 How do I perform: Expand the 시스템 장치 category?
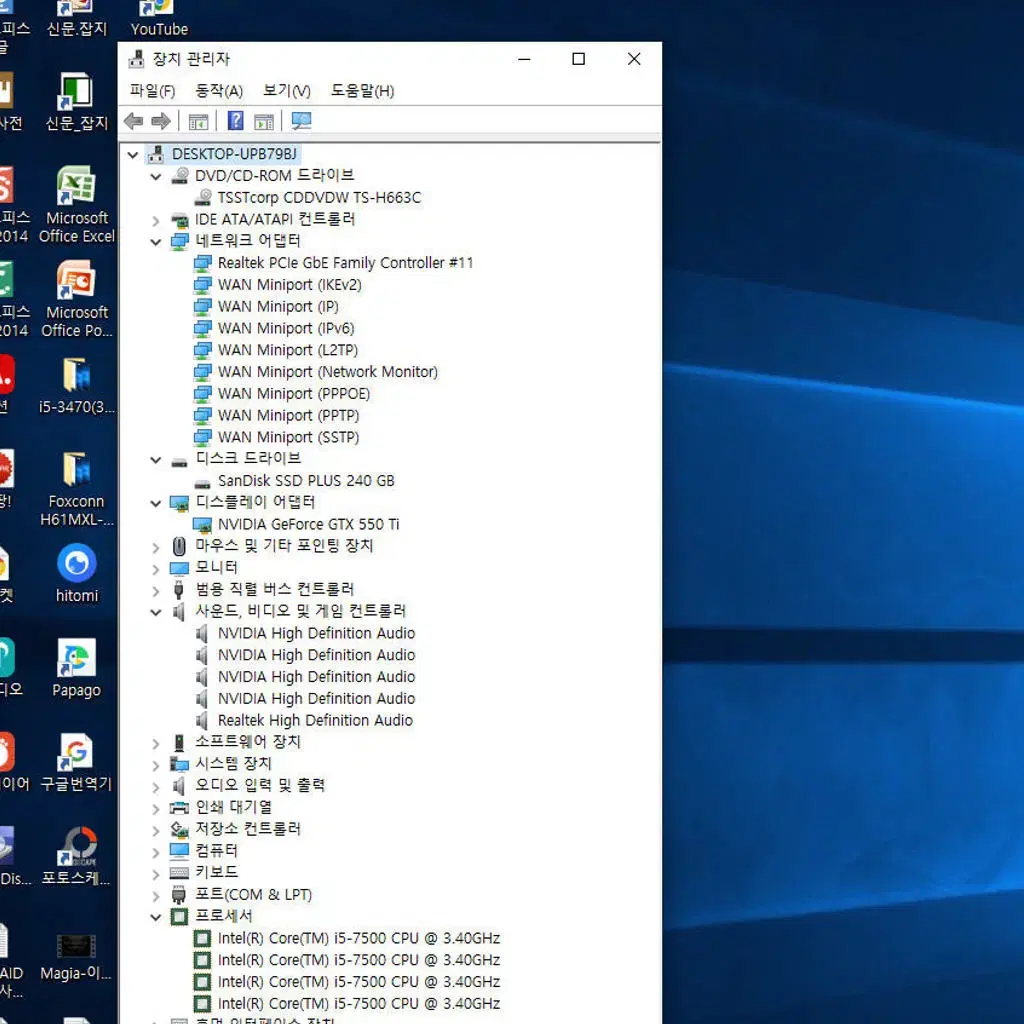tap(155, 765)
